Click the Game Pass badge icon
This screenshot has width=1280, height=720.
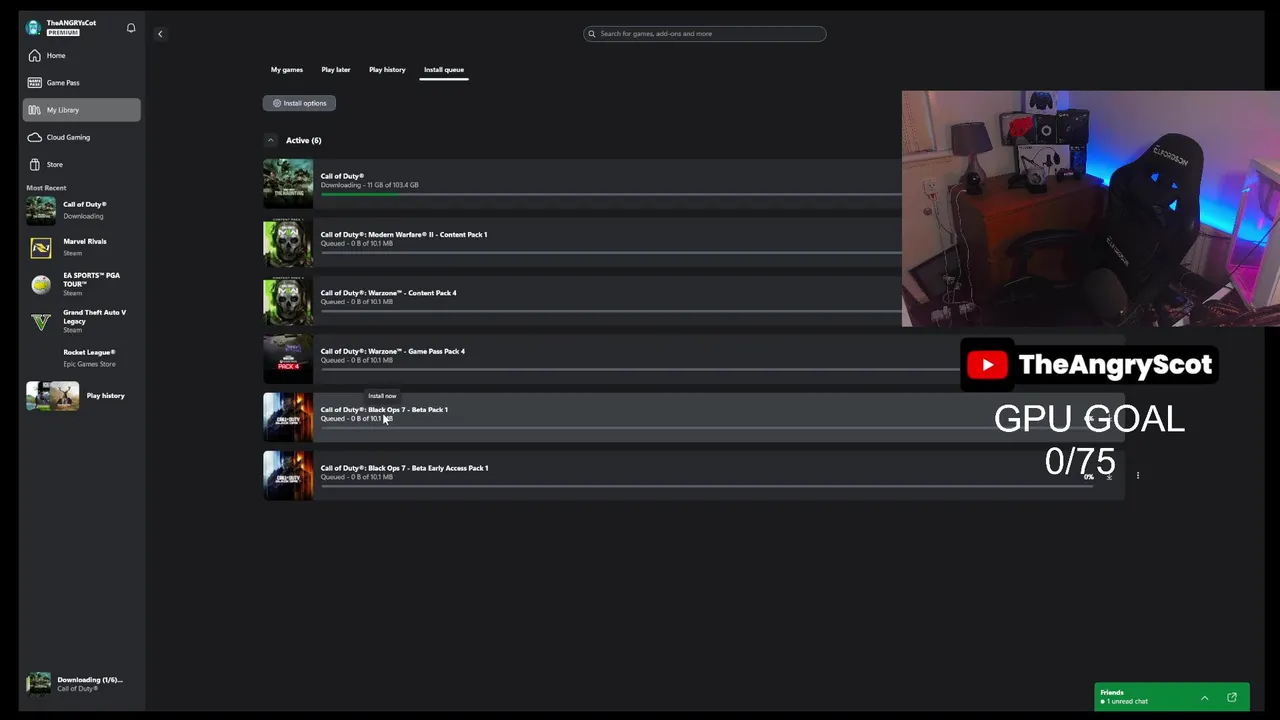35,83
